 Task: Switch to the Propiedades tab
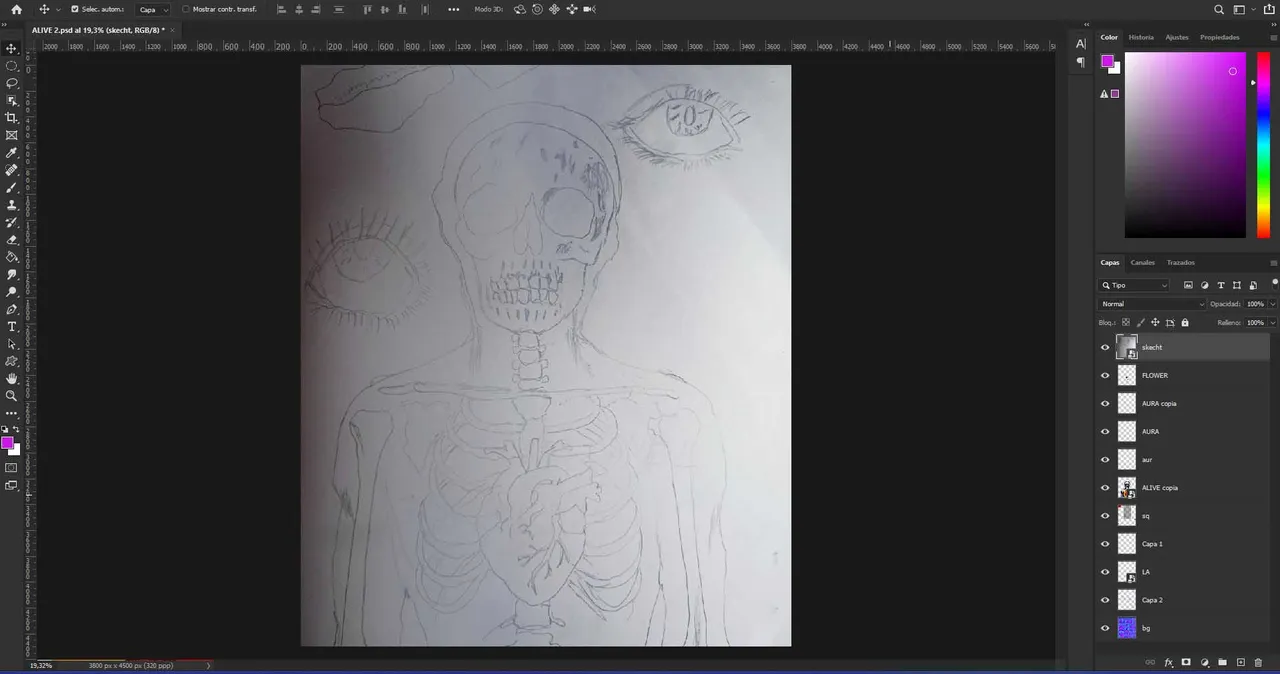(x=1220, y=37)
